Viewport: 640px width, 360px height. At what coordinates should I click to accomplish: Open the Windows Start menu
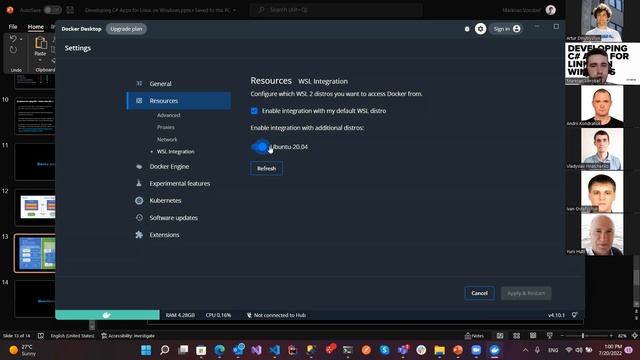coord(146,350)
